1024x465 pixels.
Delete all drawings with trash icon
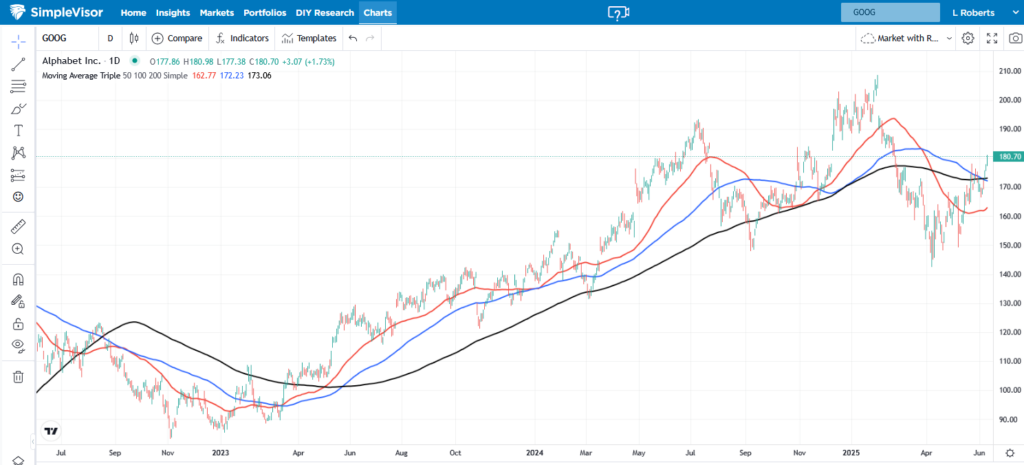tap(18, 377)
